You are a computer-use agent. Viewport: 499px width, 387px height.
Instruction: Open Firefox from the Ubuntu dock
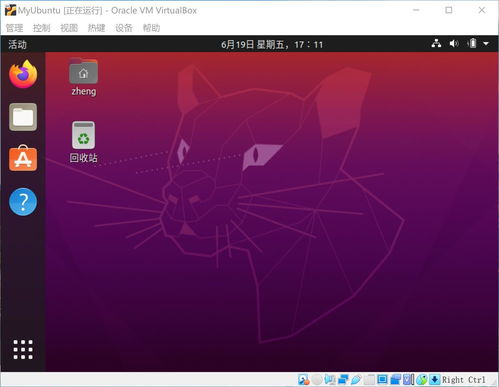[23, 74]
